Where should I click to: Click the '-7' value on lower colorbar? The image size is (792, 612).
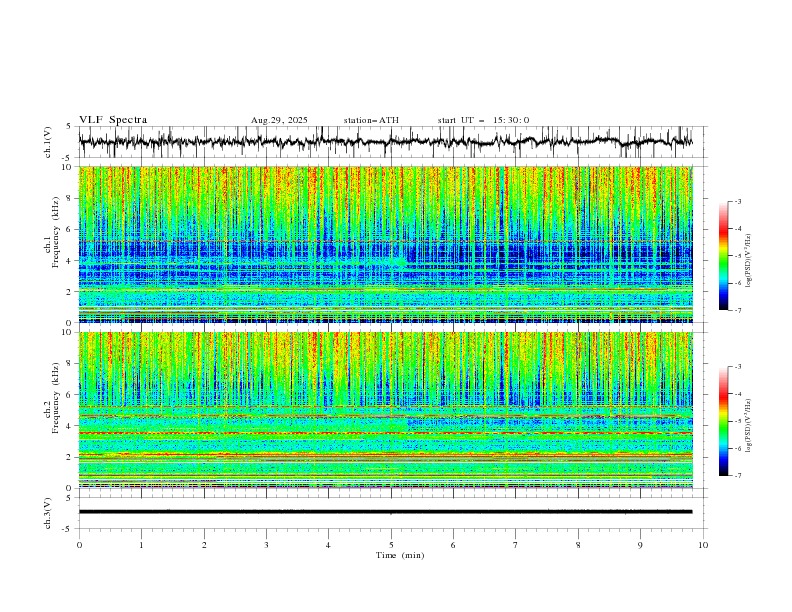tap(737, 475)
